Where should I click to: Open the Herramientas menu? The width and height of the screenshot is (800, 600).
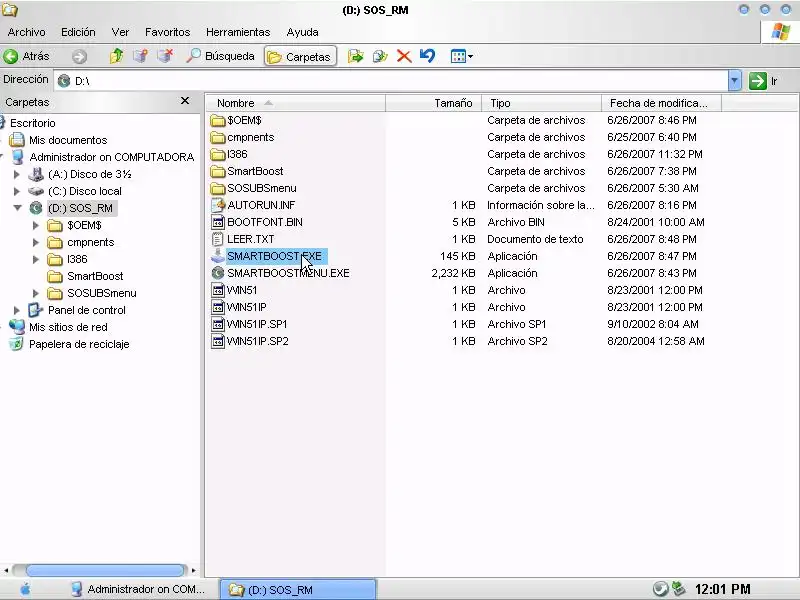[238, 32]
